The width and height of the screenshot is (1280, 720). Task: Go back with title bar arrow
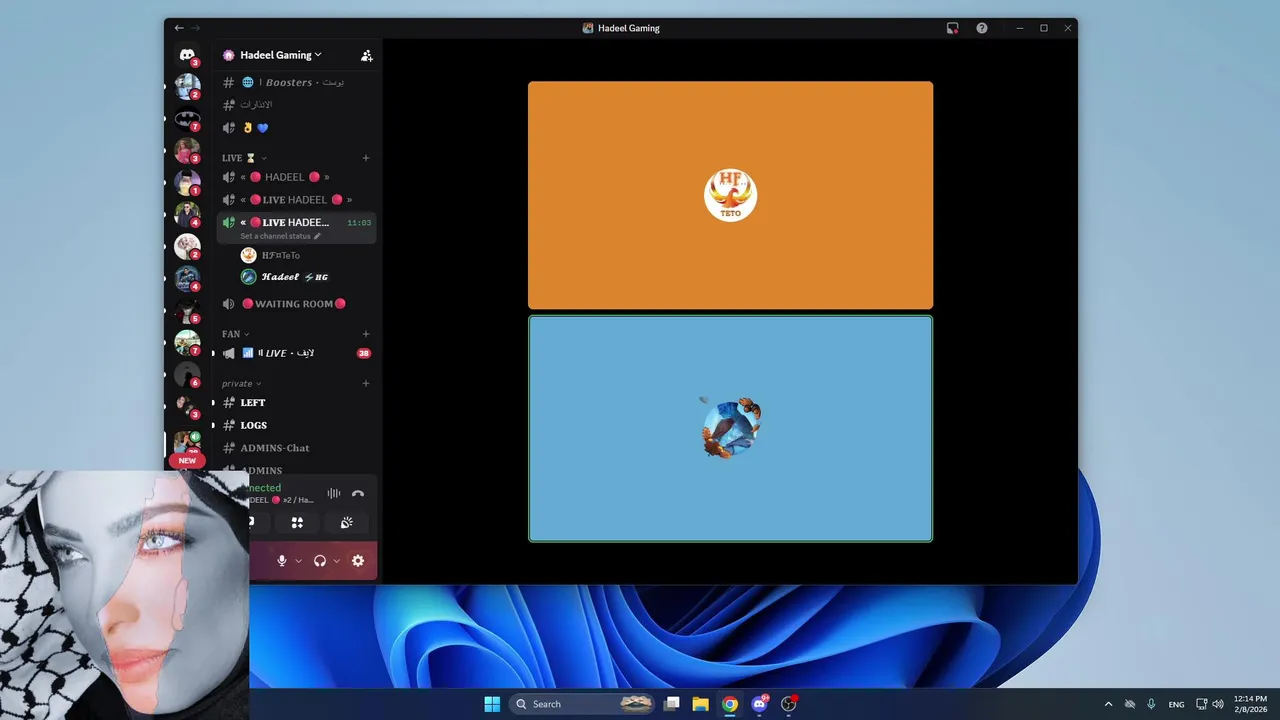pyautogui.click(x=179, y=28)
